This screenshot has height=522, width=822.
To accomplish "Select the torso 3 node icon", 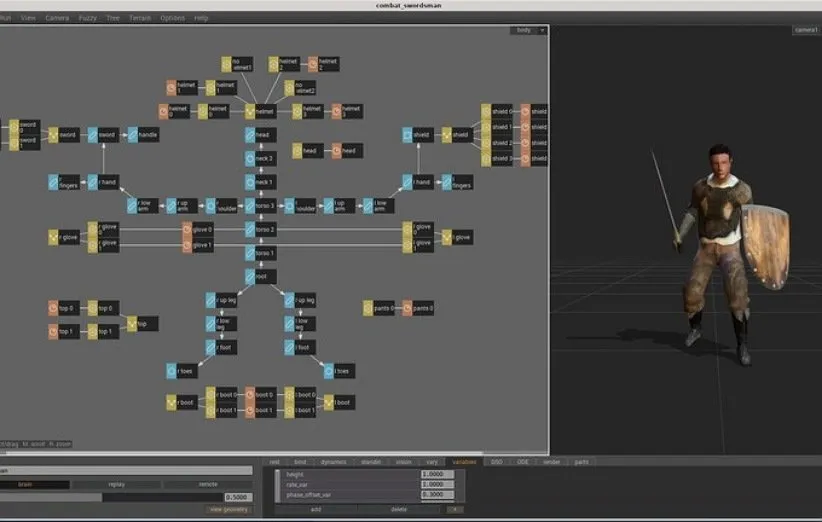I will tap(249, 206).
